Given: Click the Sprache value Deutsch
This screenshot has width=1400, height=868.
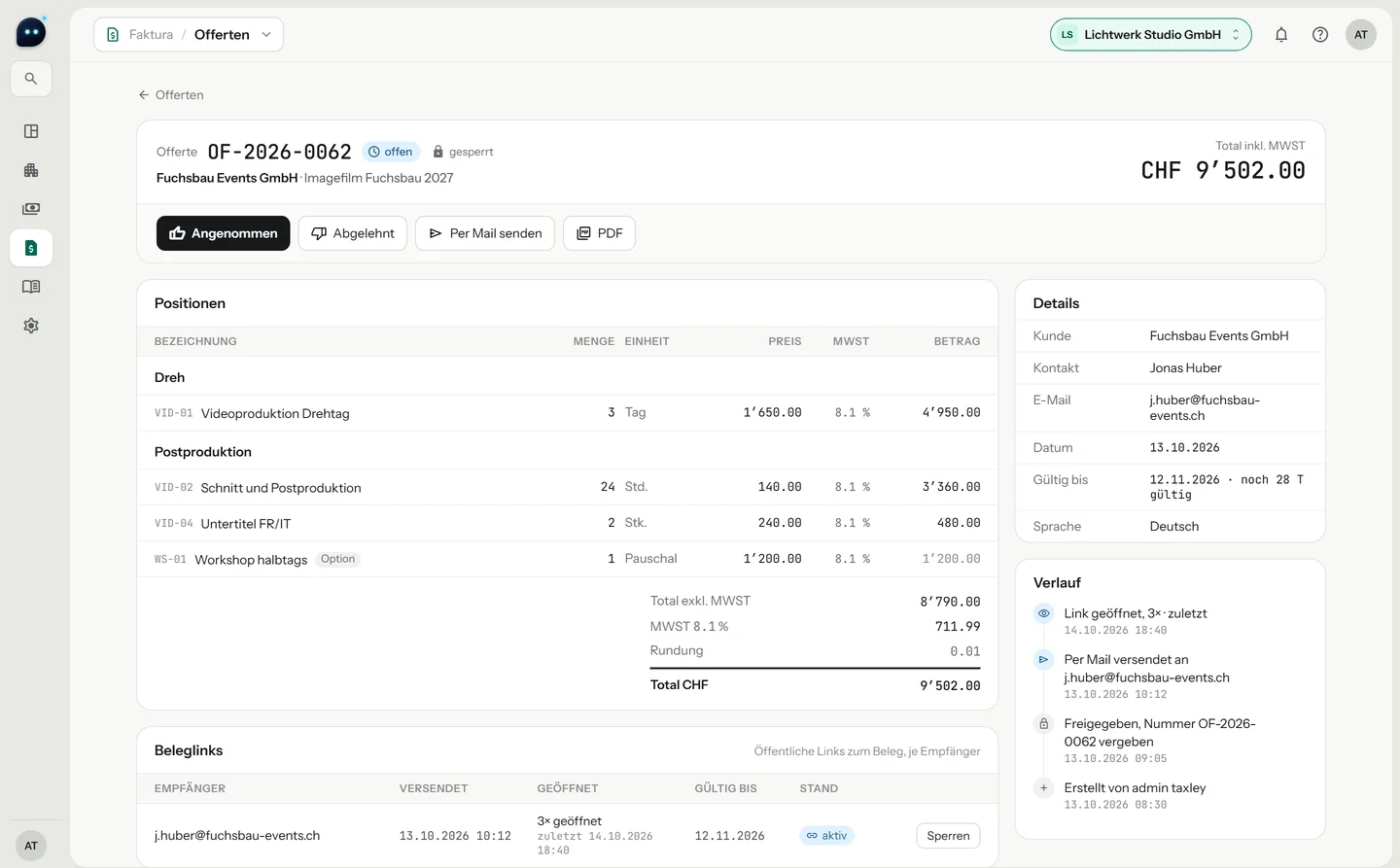Looking at the screenshot, I should pyautogui.click(x=1174, y=526).
